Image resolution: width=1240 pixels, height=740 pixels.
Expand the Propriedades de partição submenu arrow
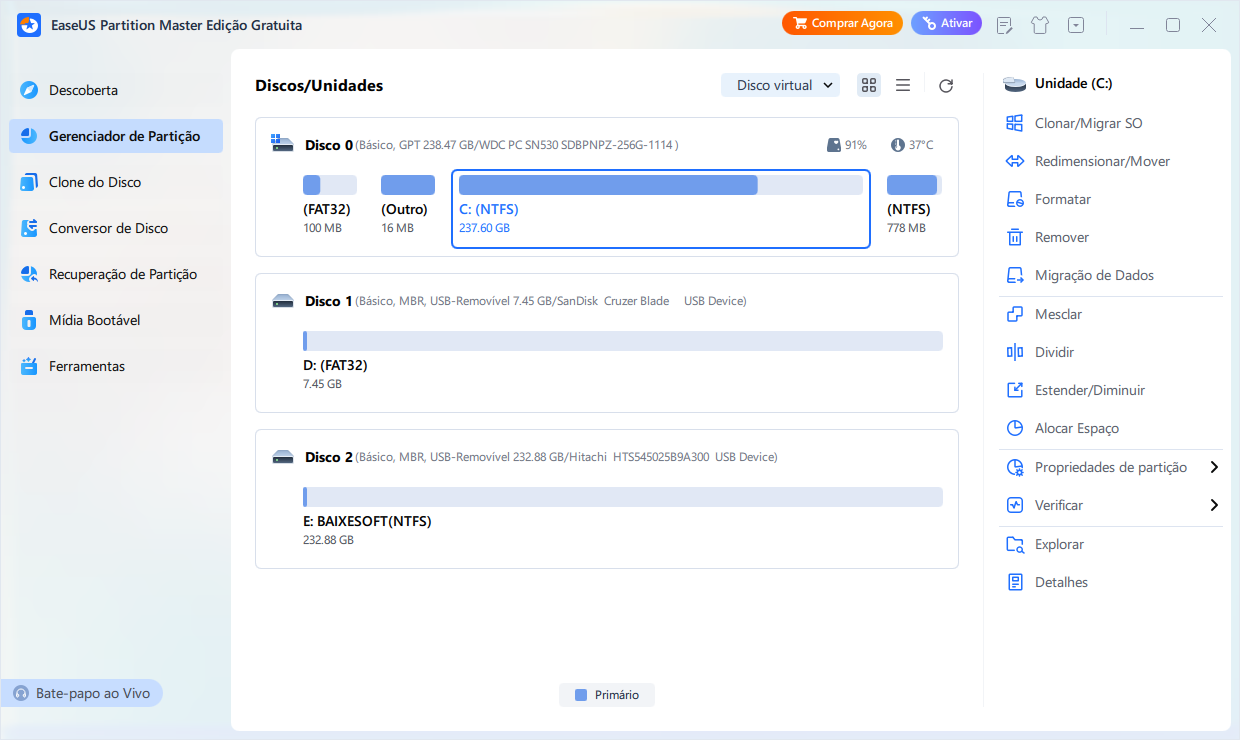coord(1213,467)
